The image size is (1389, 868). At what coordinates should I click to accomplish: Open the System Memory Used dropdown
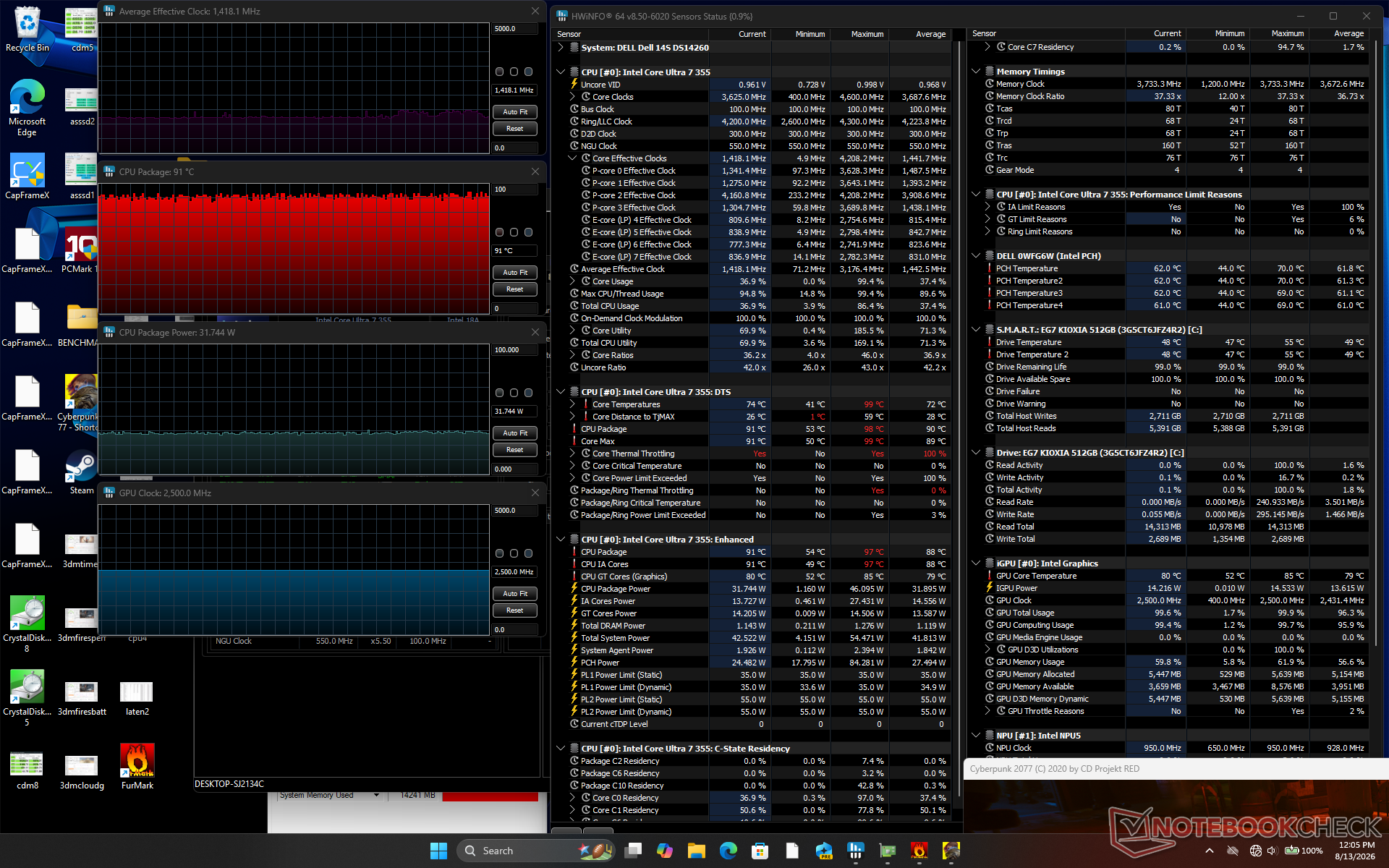tap(376, 796)
